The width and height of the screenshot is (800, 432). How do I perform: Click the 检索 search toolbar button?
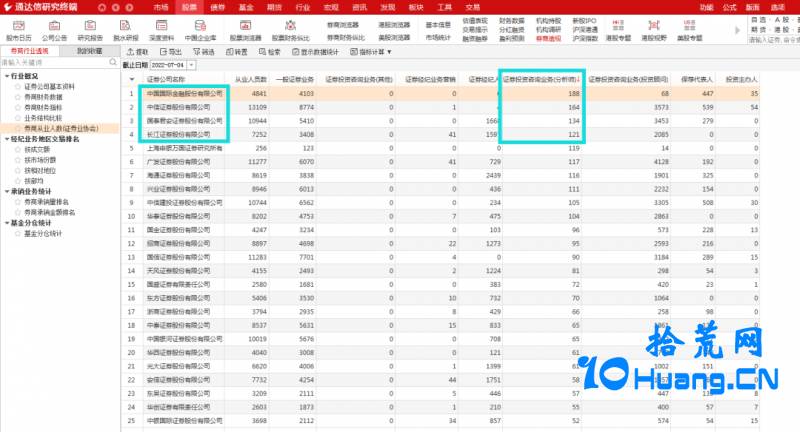point(270,52)
